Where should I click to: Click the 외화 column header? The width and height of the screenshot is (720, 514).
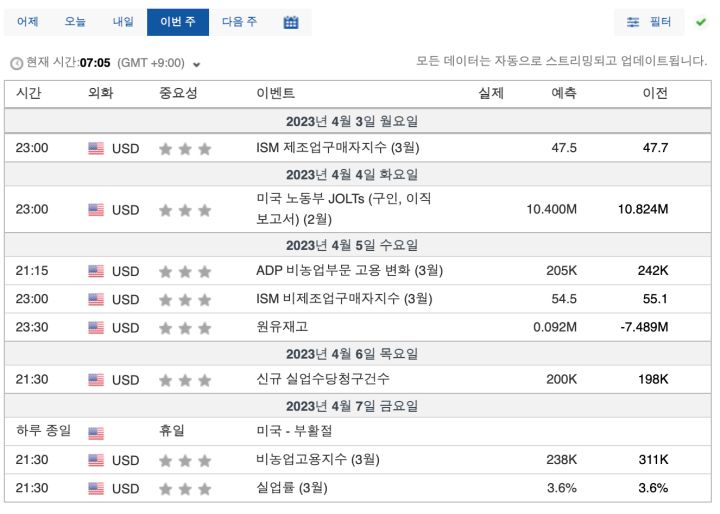coord(100,93)
